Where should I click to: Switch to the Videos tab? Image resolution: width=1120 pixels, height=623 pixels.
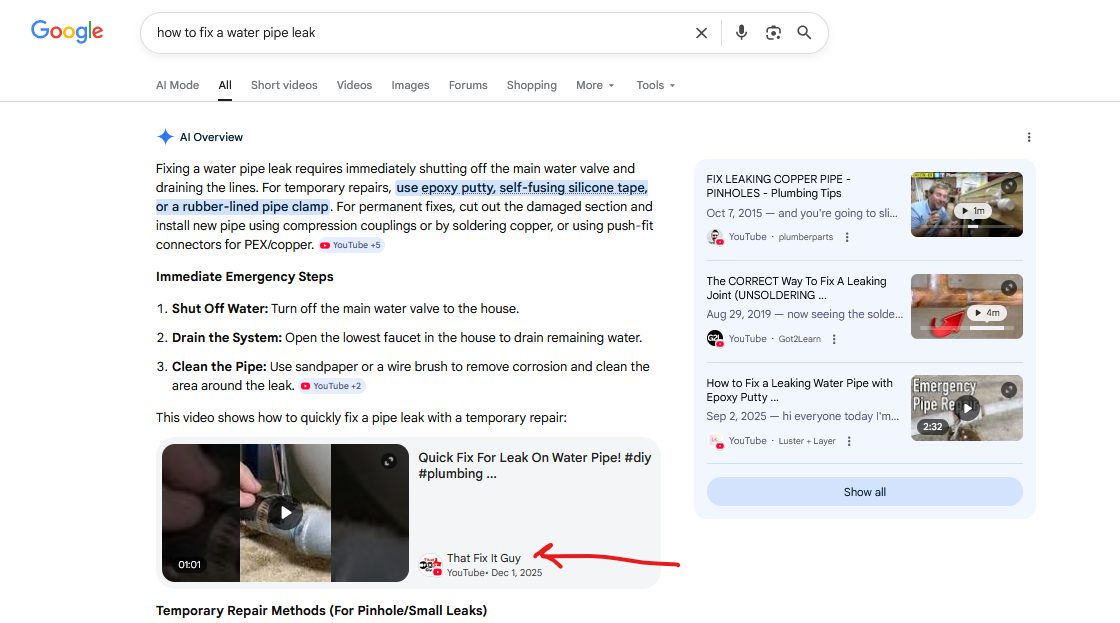(x=354, y=85)
